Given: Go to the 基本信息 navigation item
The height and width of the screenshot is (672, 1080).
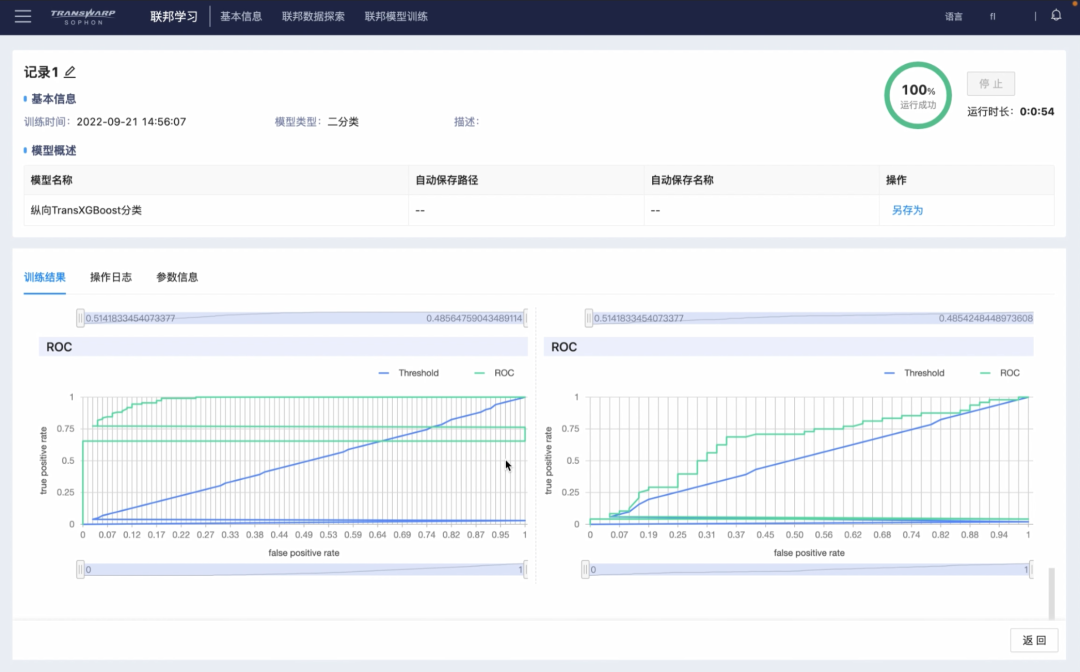Looking at the screenshot, I should point(241,17).
